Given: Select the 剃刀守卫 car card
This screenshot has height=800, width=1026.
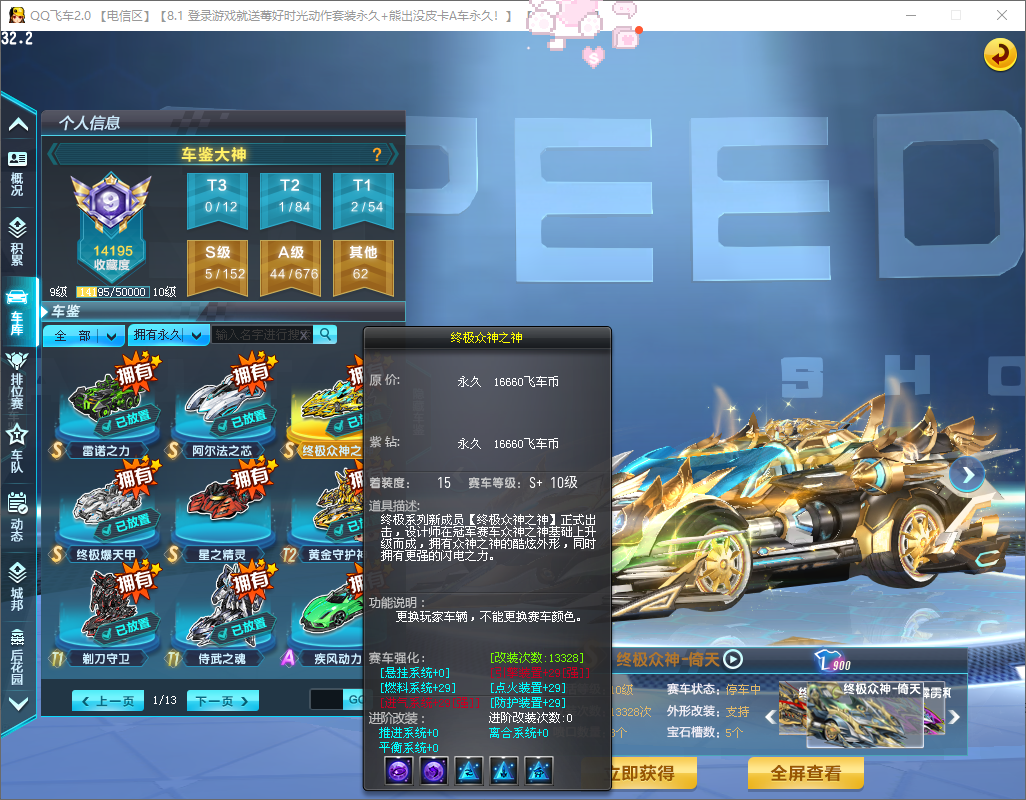Looking at the screenshot, I should click(107, 615).
